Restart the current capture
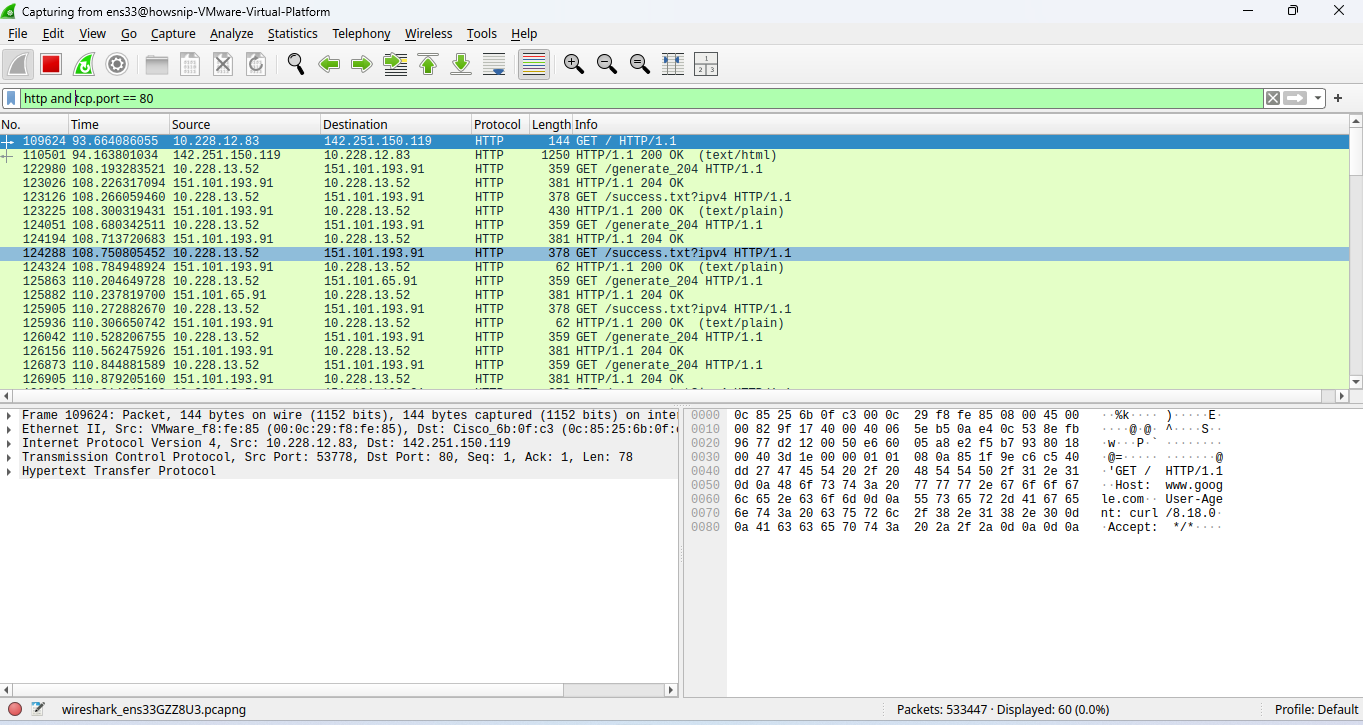Image resolution: width=1363 pixels, height=725 pixels. pos(84,65)
